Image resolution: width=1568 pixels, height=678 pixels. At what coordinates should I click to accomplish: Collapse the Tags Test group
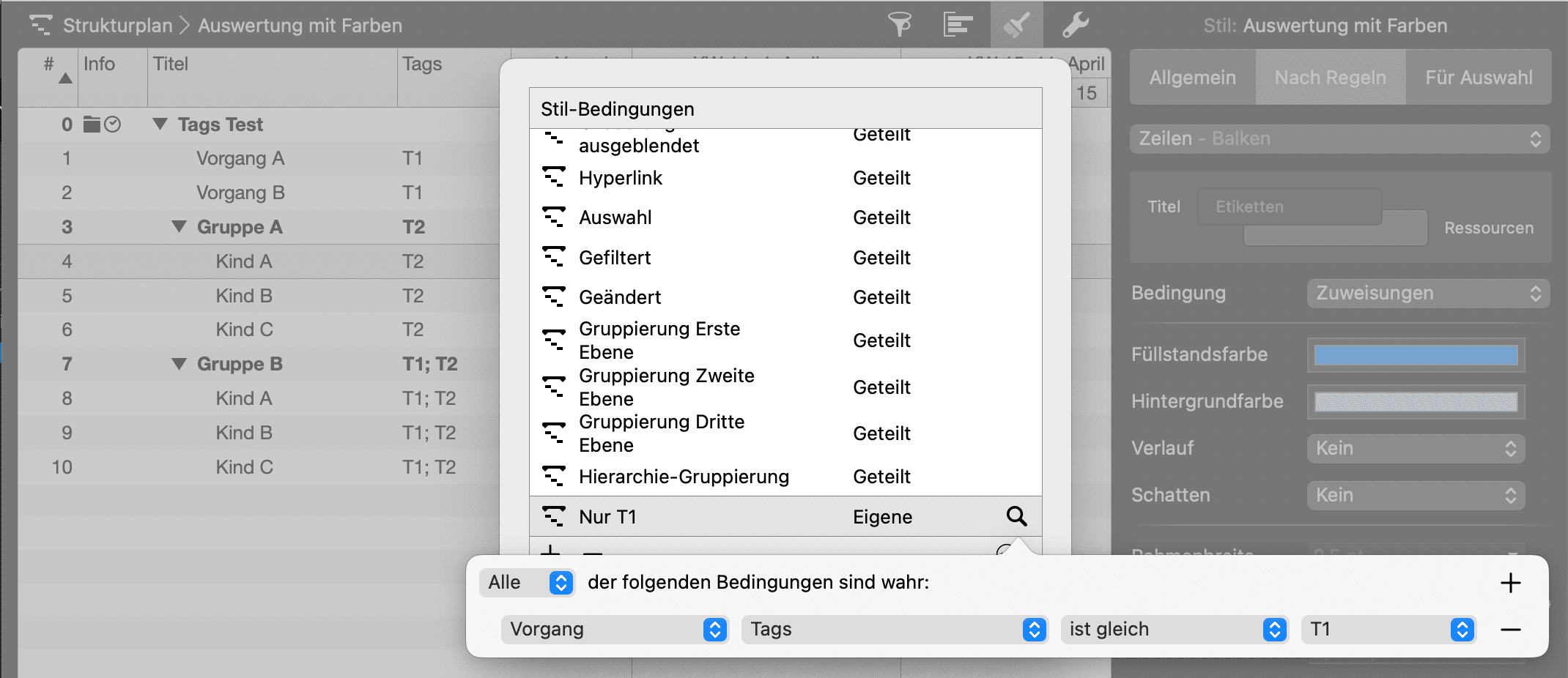[160, 124]
